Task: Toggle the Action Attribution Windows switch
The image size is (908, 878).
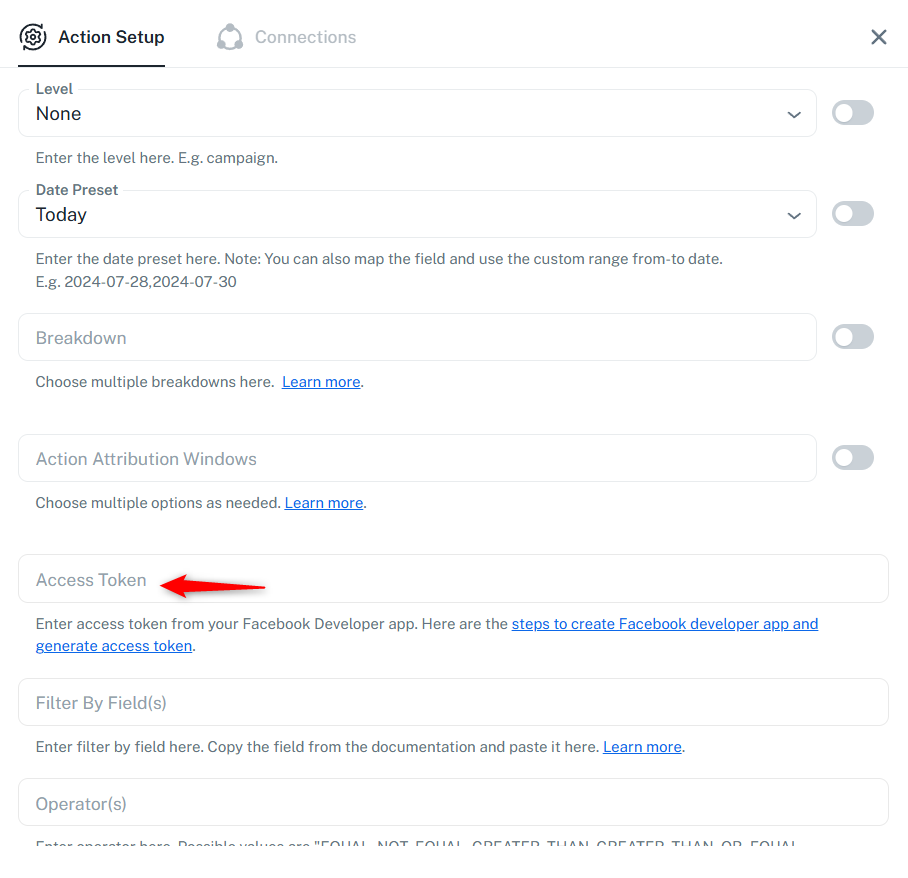Action: [852, 458]
